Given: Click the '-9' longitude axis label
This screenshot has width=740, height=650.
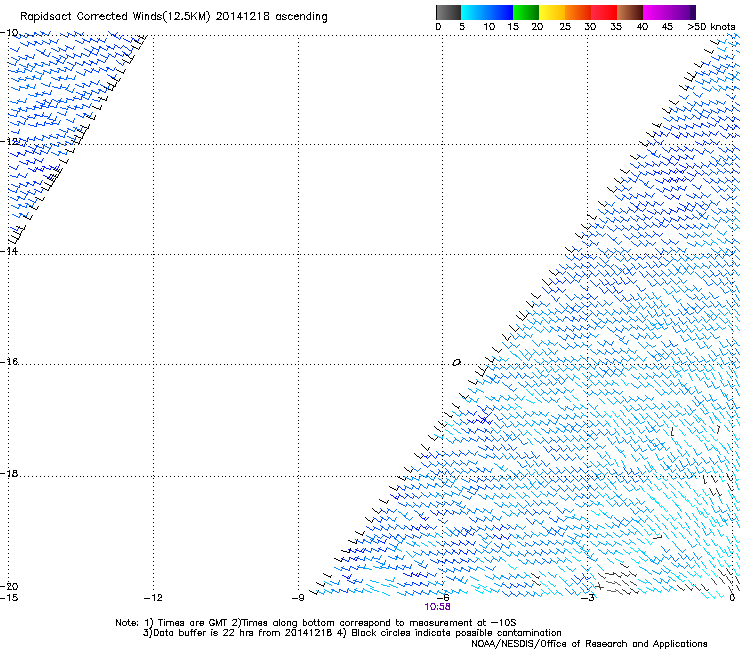Looking at the screenshot, I should point(298,598).
